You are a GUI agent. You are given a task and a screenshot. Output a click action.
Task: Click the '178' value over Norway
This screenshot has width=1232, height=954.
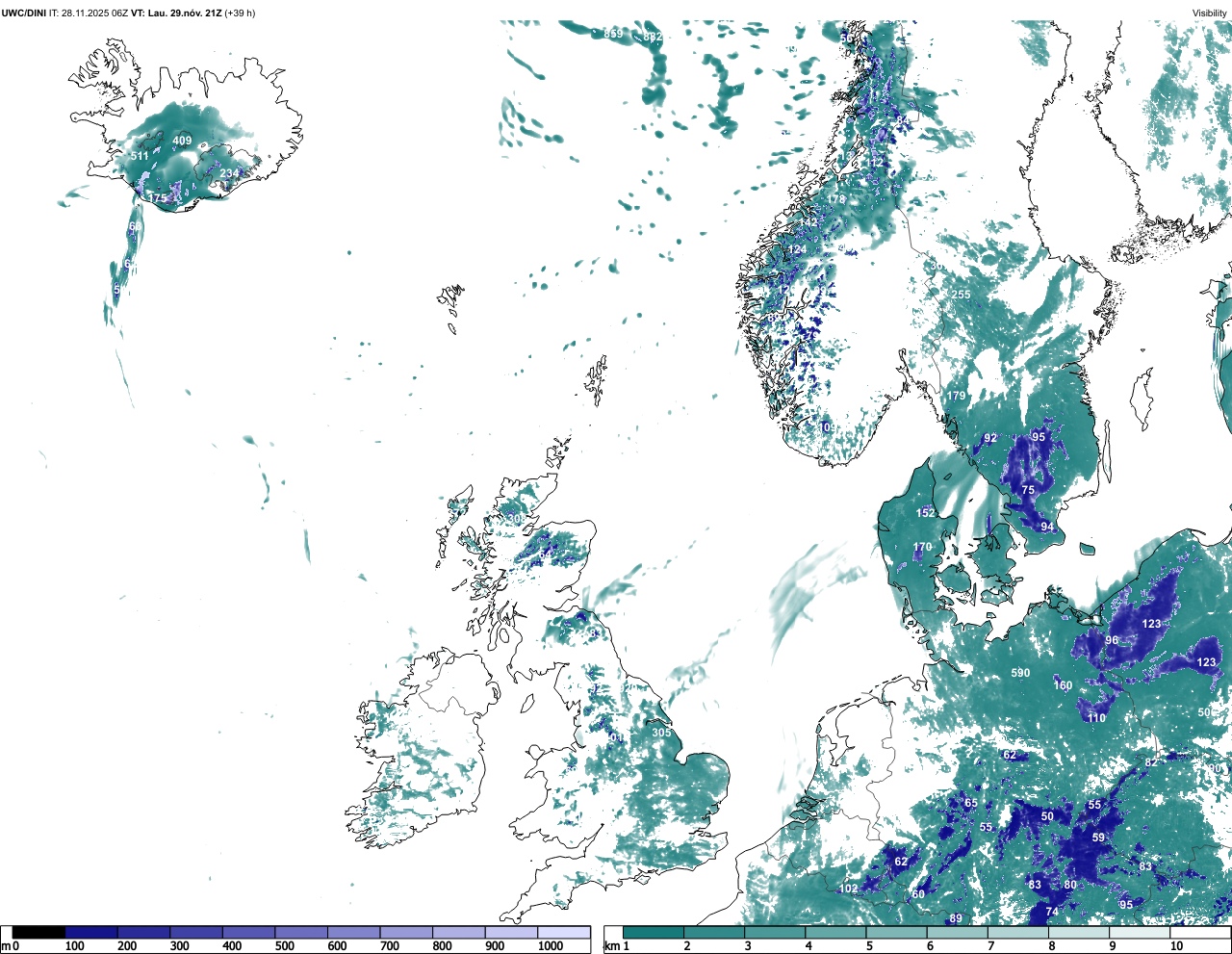(835, 199)
